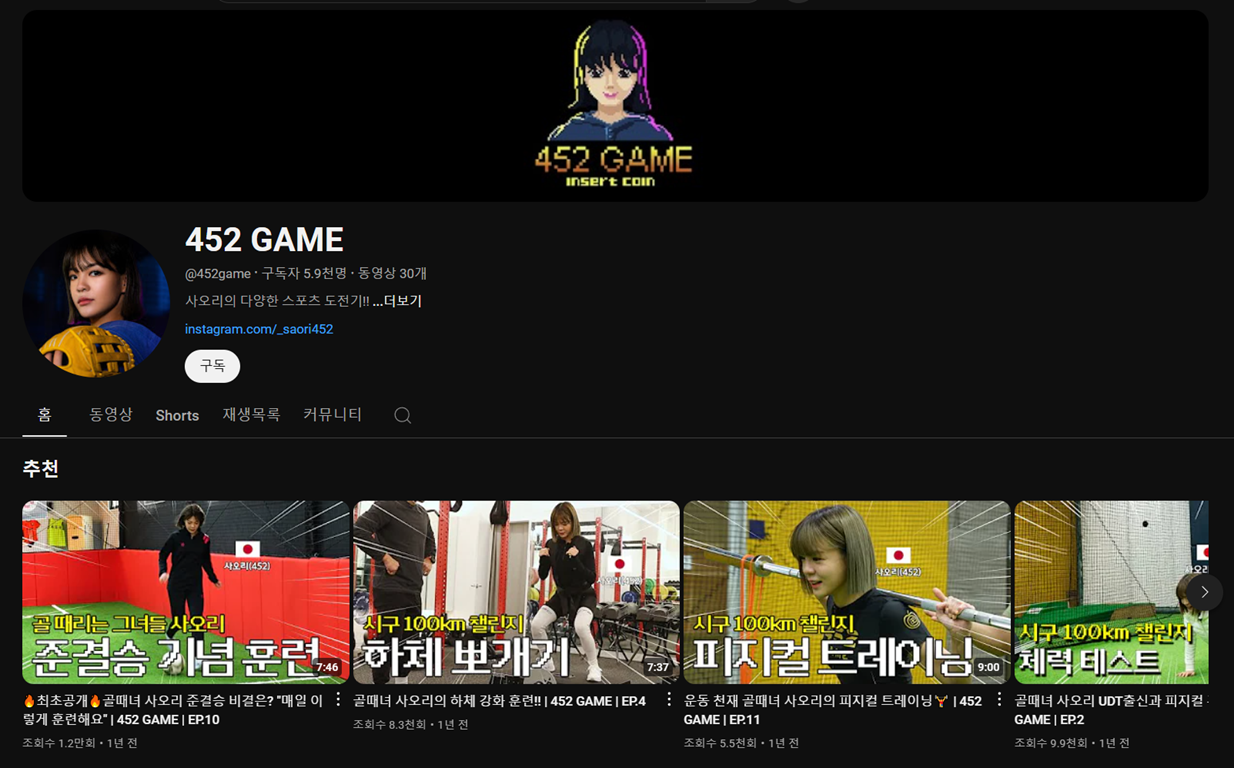Screen dimensions: 1234x768
Task: Click the channel search magnifier icon
Action: click(402, 415)
